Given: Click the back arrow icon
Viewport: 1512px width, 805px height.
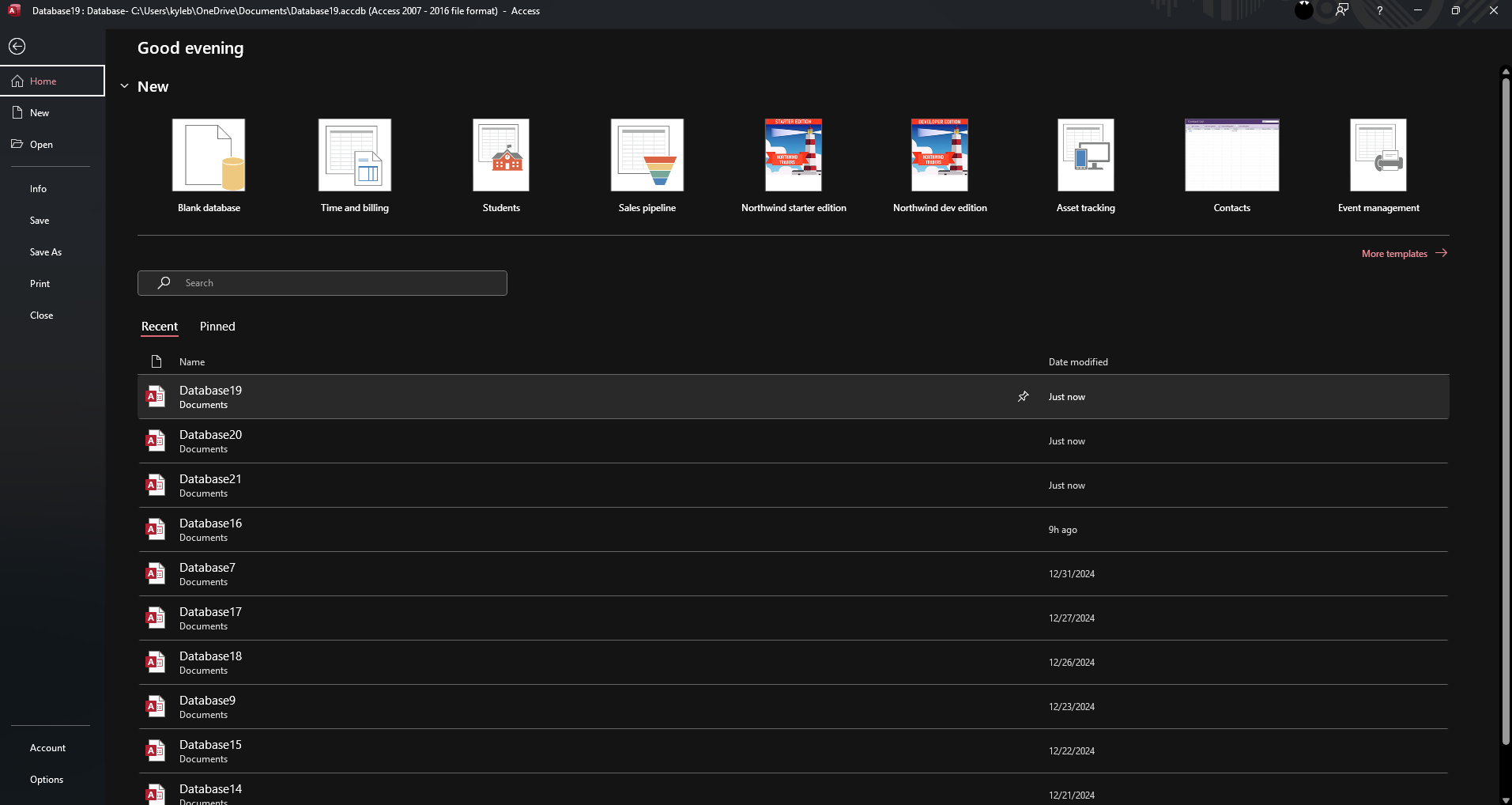Looking at the screenshot, I should coord(17,47).
